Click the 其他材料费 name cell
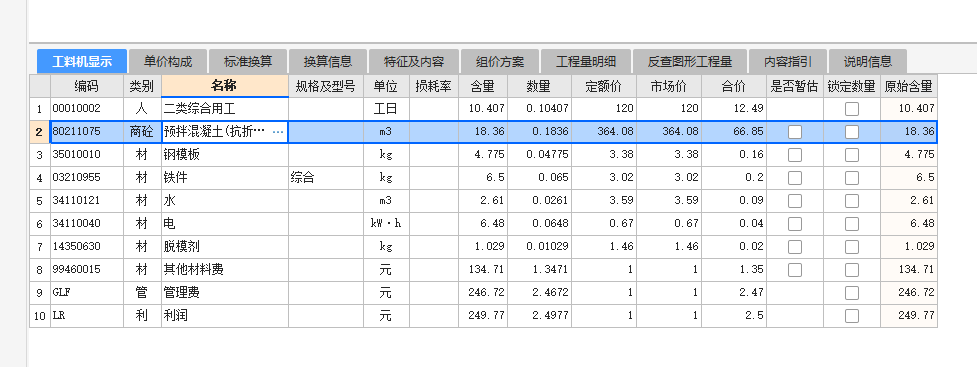 click(224, 270)
